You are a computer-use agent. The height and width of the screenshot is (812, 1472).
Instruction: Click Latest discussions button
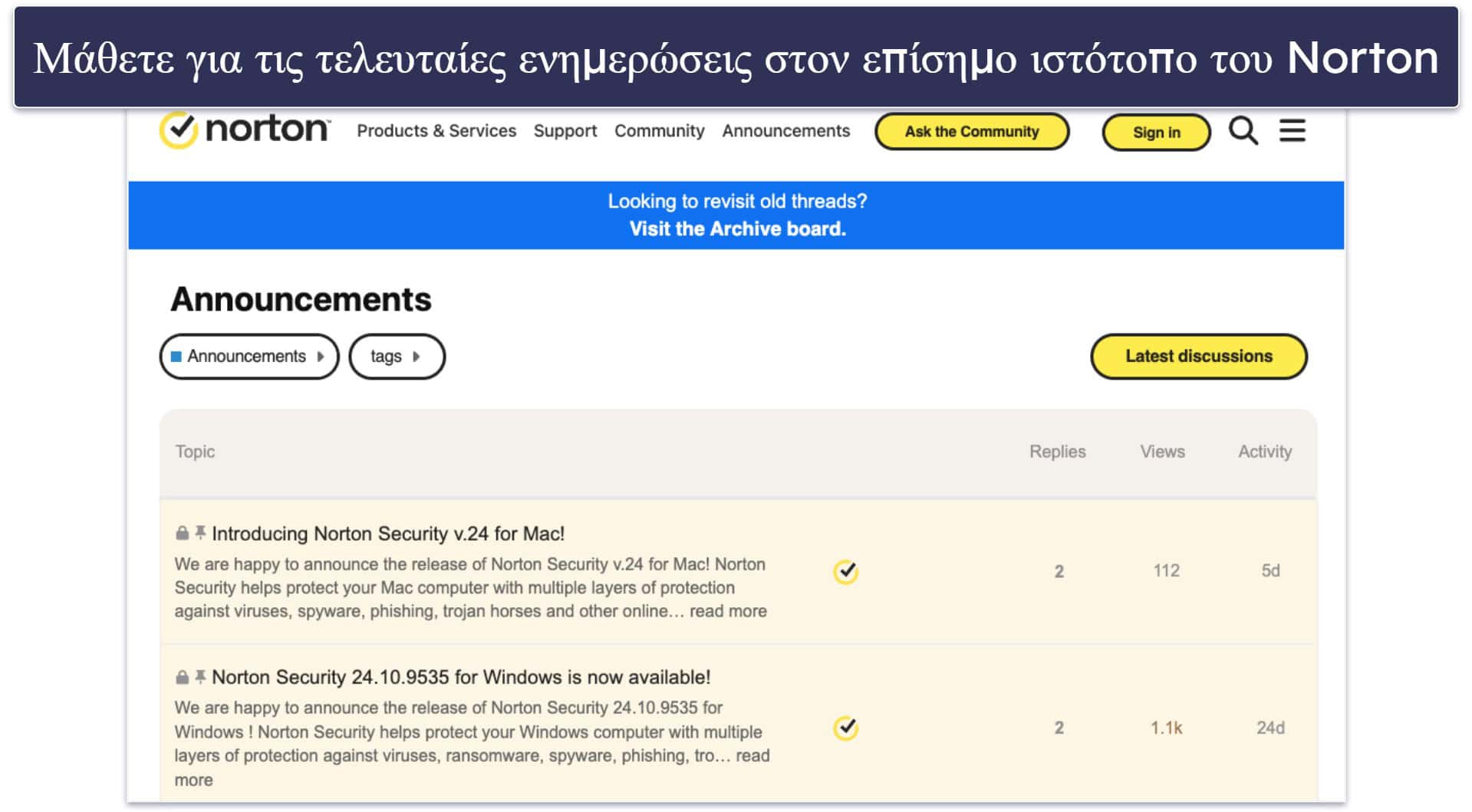click(x=1199, y=357)
